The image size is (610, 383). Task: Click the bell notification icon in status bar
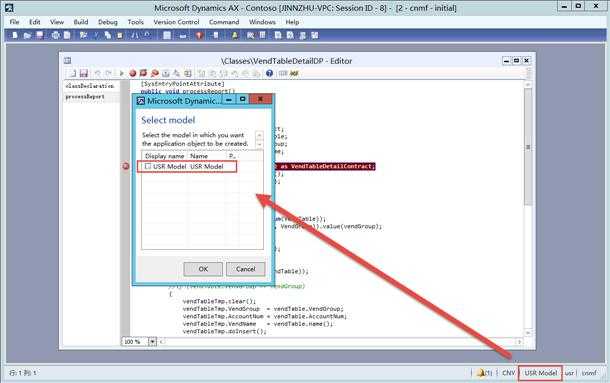481,373
